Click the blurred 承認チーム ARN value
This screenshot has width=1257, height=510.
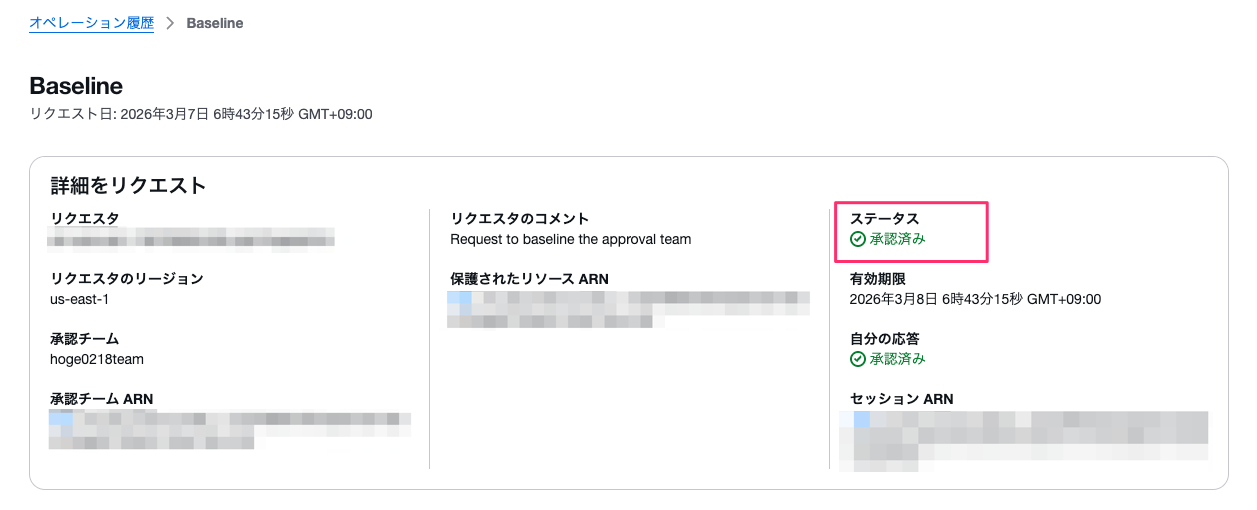coord(230,429)
